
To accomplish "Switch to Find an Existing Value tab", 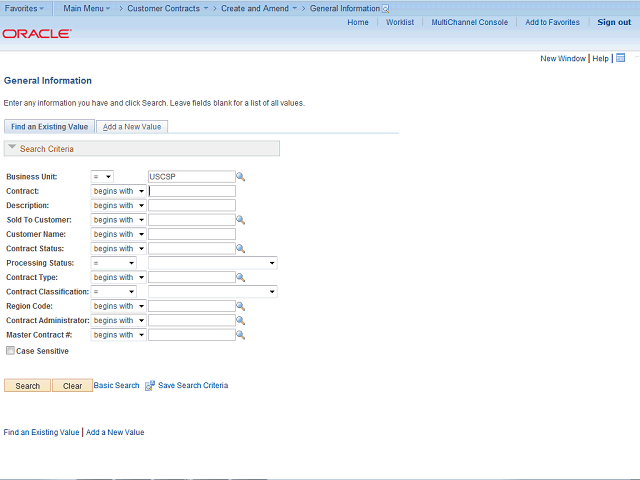I will click(x=49, y=127).
